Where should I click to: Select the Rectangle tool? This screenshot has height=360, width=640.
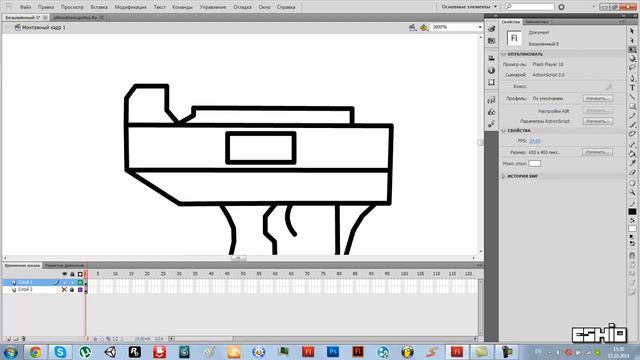pyautogui.click(x=632, y=106)
